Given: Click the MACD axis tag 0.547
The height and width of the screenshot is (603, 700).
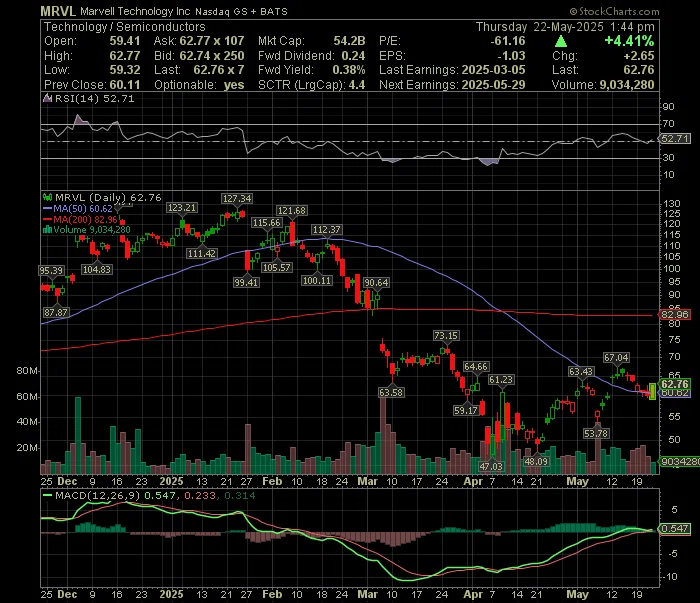Looking at the screenshot, I should (675, 529).
